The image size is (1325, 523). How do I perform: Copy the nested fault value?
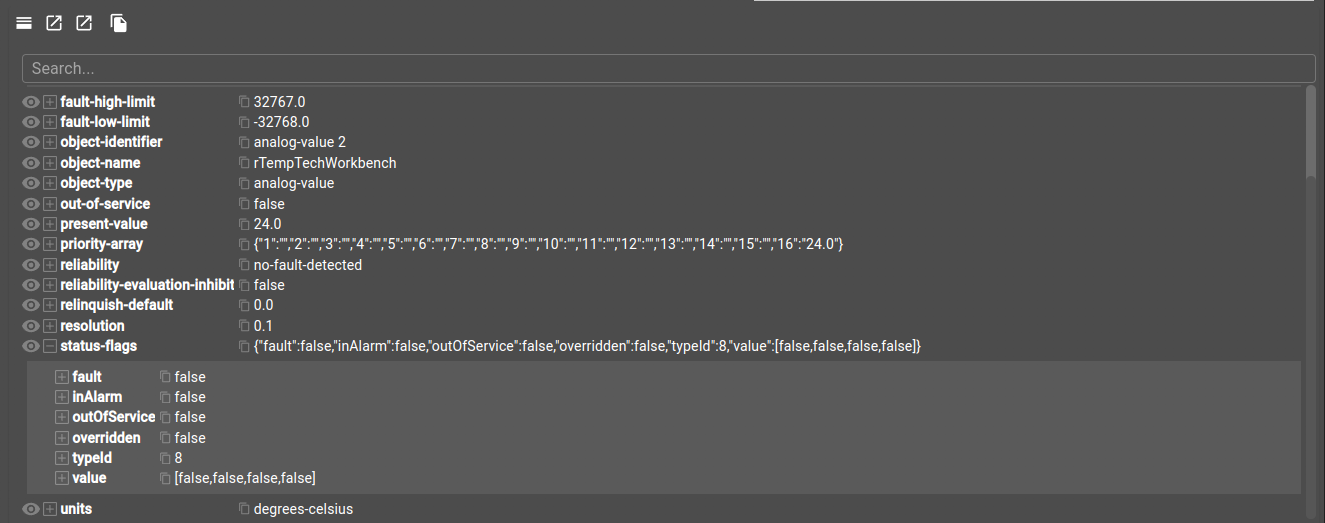pos(165,377)
